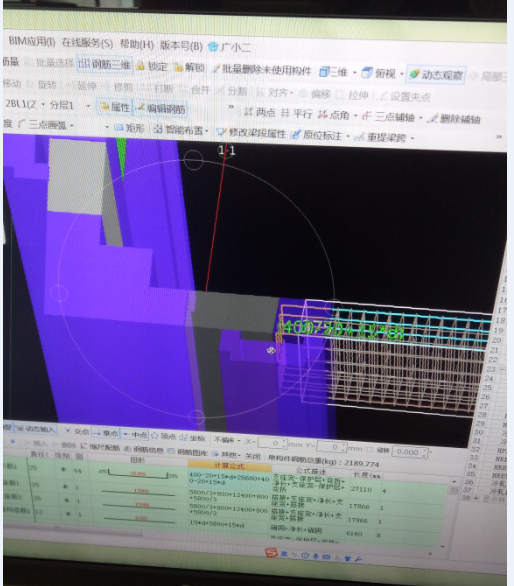Click the 点角 point-angle tool
The height and width of the screenshot is (586, 514).
coord(334,115)
